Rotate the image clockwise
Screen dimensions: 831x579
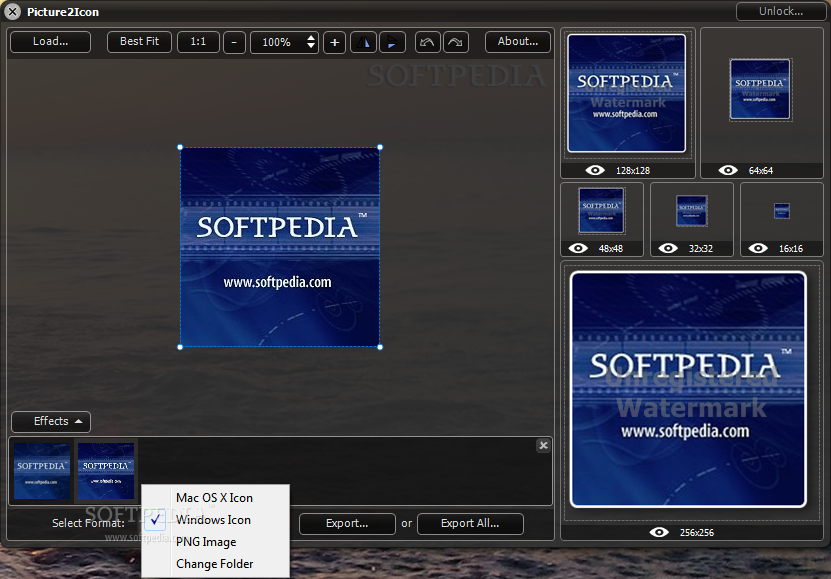pos(456,42)
